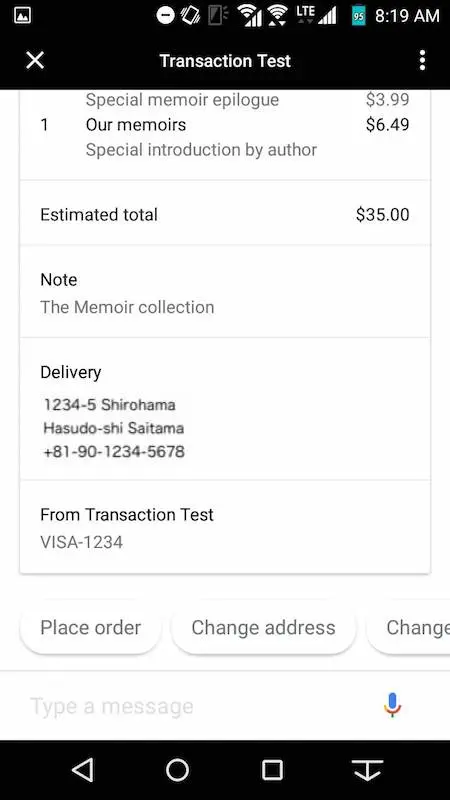Tap the Change address chip
450x800 pixels.
263,628
